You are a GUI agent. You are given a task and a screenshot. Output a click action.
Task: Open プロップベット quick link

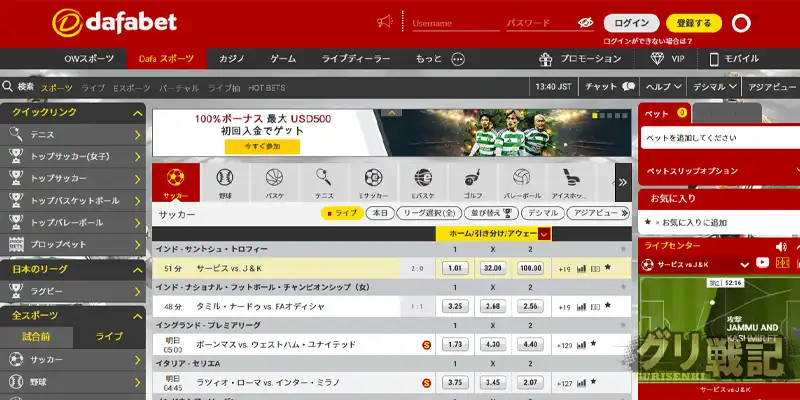(73, 244)
